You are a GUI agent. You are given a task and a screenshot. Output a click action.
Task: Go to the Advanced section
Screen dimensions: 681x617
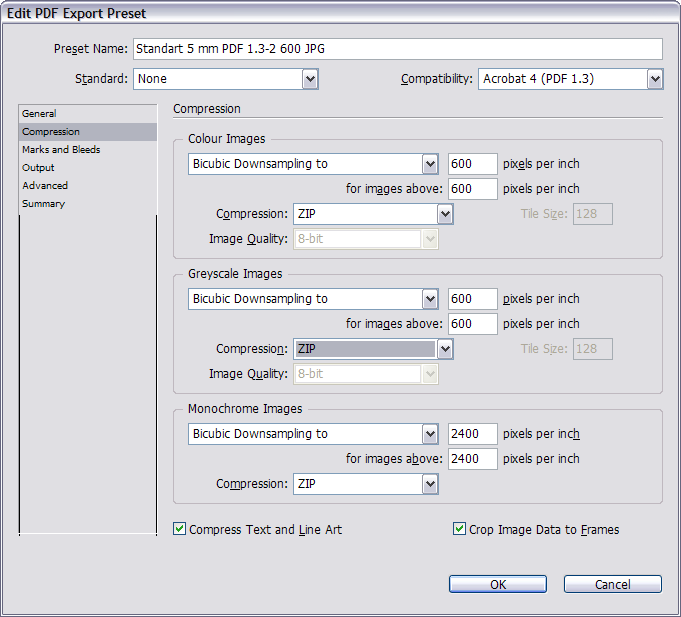click(x=88, y=186)
